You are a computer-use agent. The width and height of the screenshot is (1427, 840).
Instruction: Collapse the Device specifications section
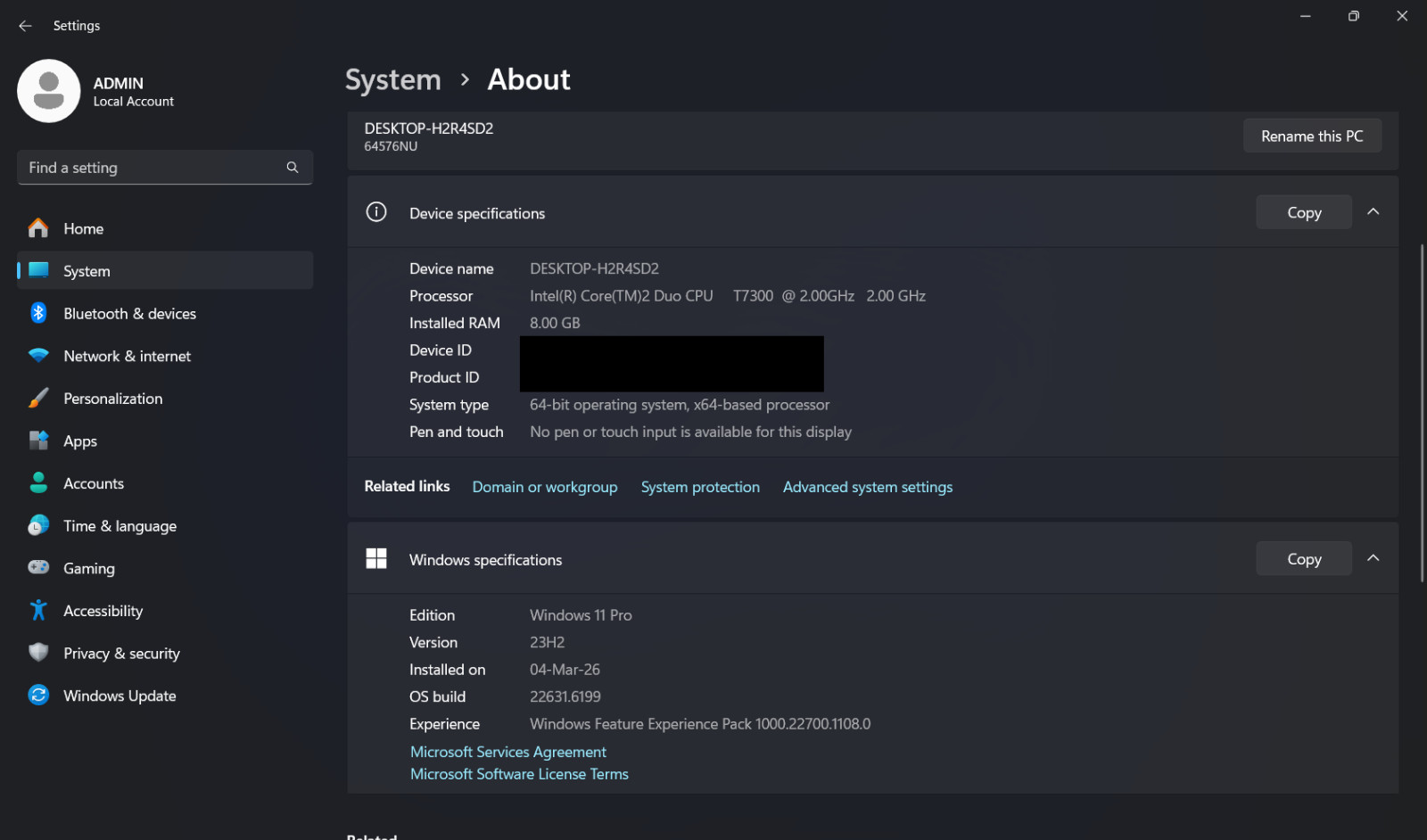(x=1373, y=212)
